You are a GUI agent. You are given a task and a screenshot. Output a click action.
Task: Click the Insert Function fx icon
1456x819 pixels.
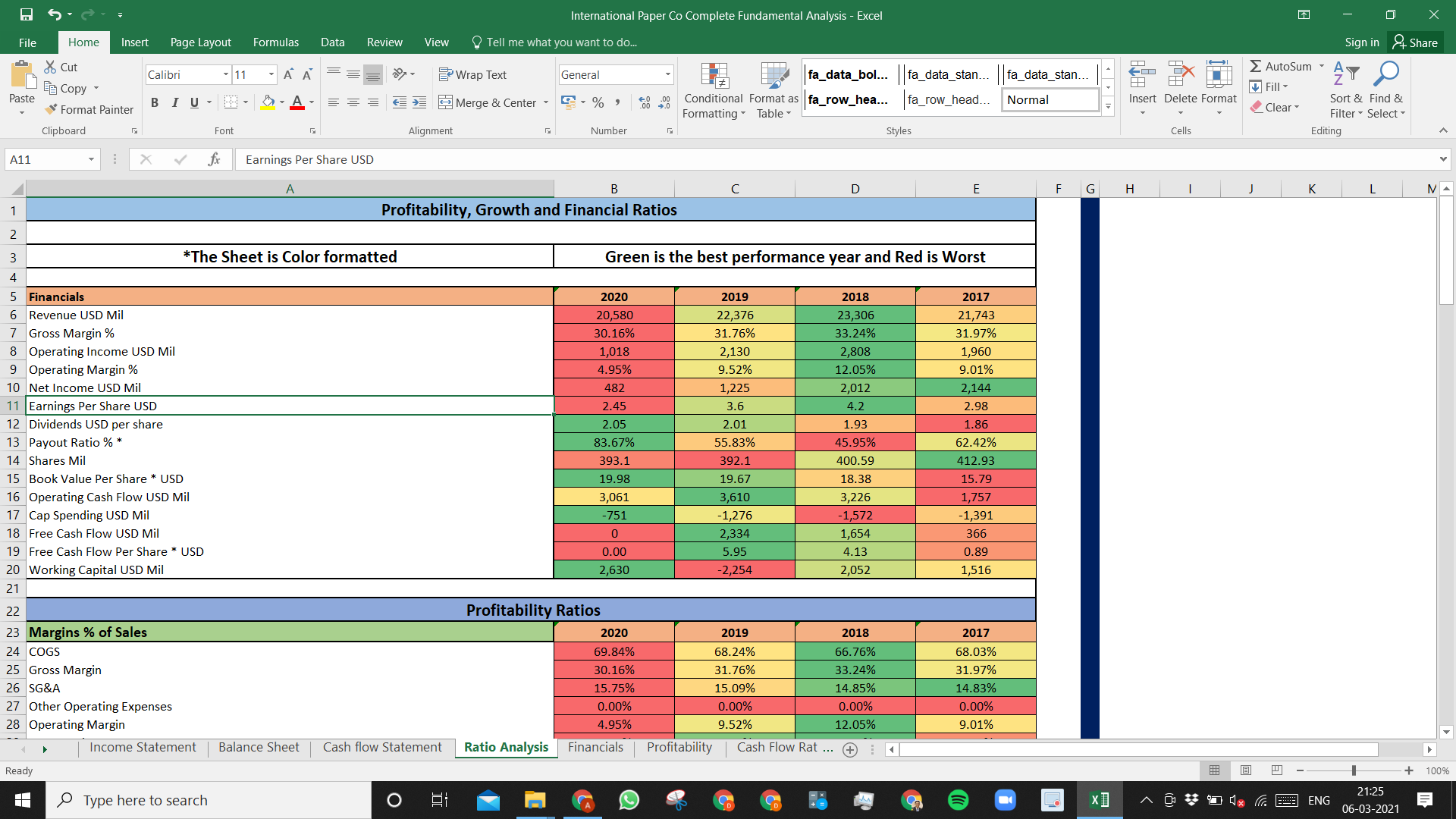215,159
